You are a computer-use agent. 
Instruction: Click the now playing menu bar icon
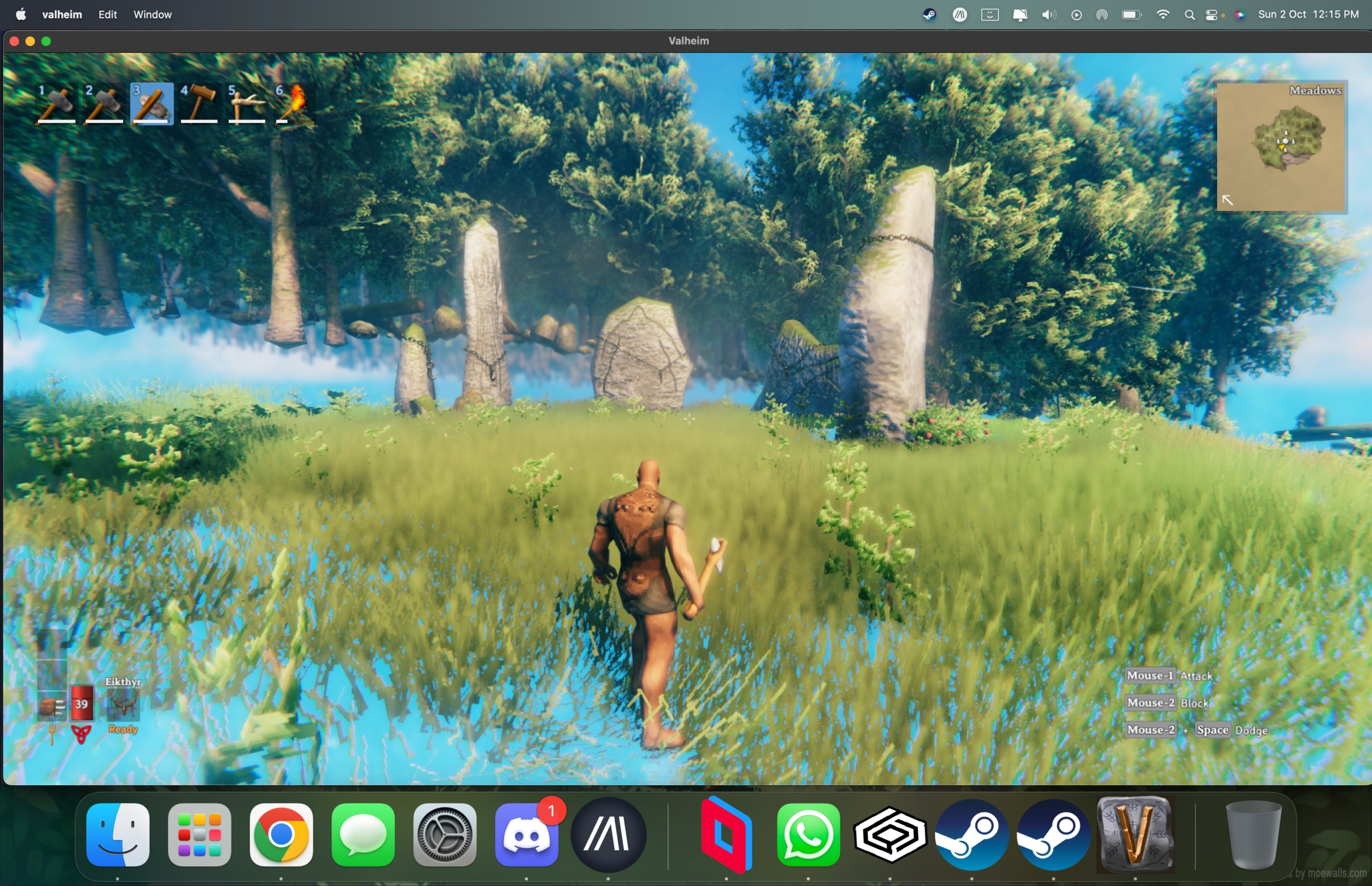pyautogui.click(x=1076, y=15)
